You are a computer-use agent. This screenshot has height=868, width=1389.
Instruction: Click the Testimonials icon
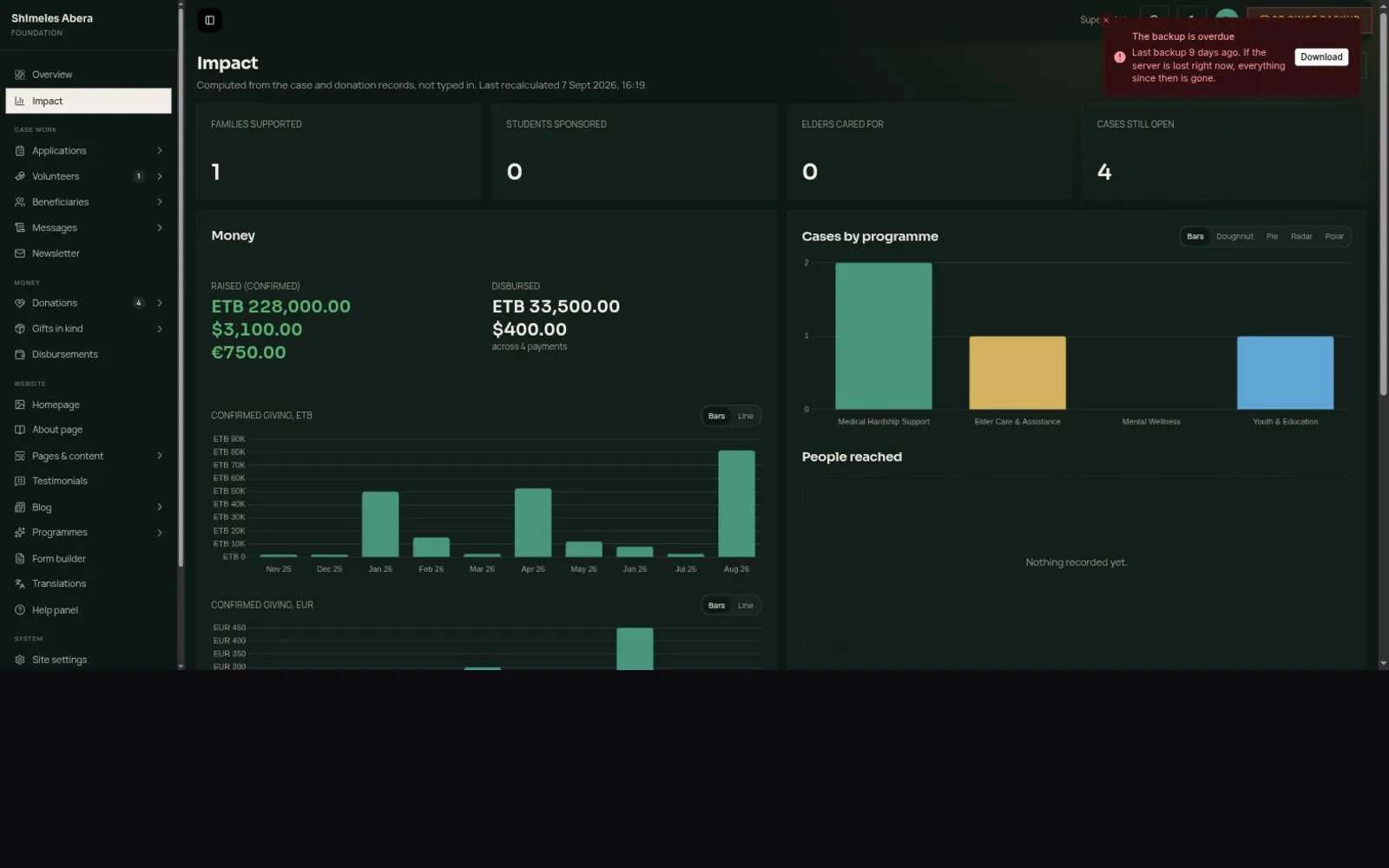click(x=20, y=481)
